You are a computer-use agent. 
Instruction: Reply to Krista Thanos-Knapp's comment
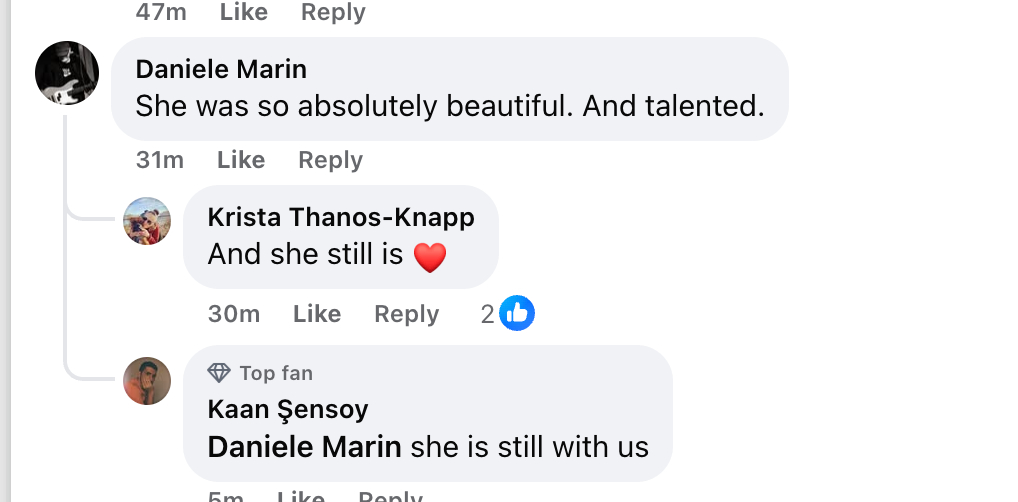coord(406,314)
